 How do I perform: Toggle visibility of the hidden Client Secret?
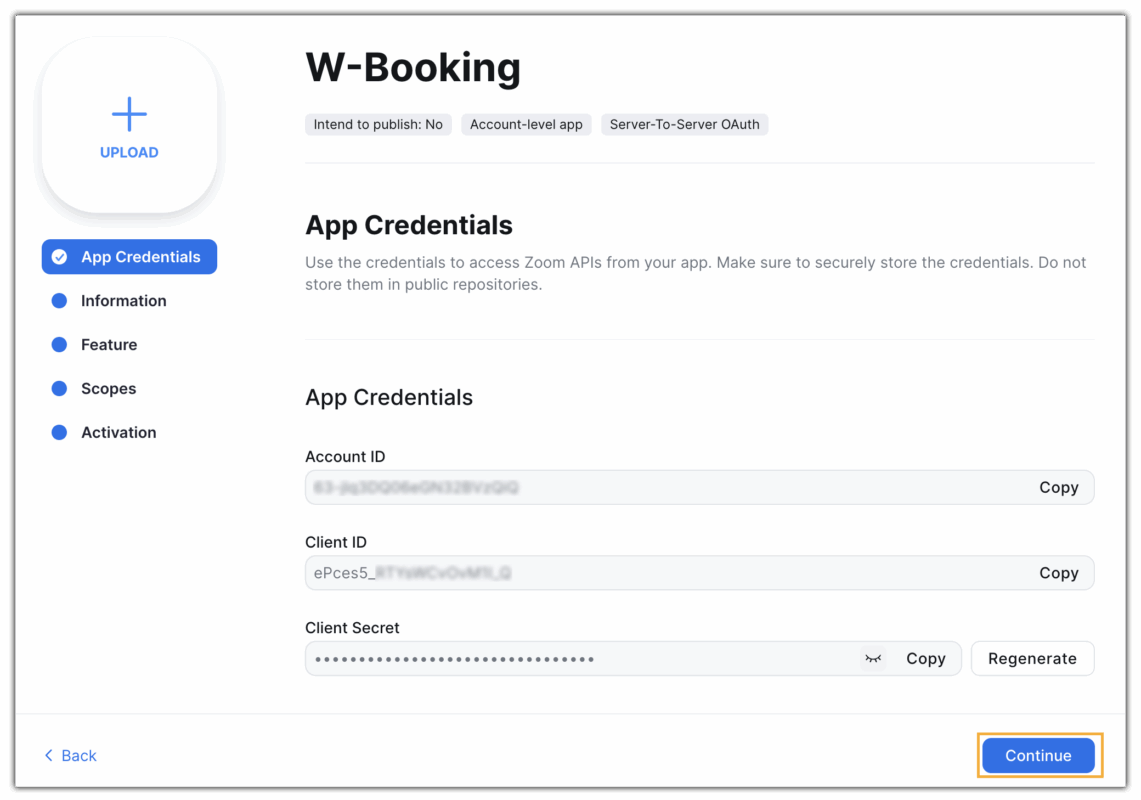point(872,658)
